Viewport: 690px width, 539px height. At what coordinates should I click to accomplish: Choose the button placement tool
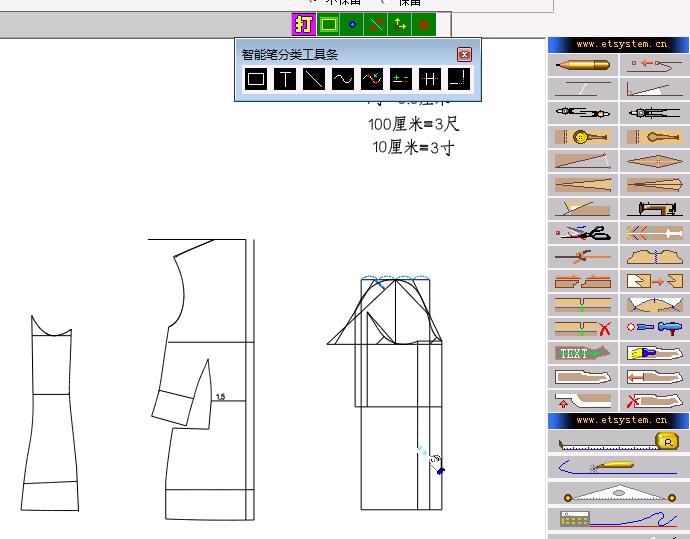coord(581,137)
